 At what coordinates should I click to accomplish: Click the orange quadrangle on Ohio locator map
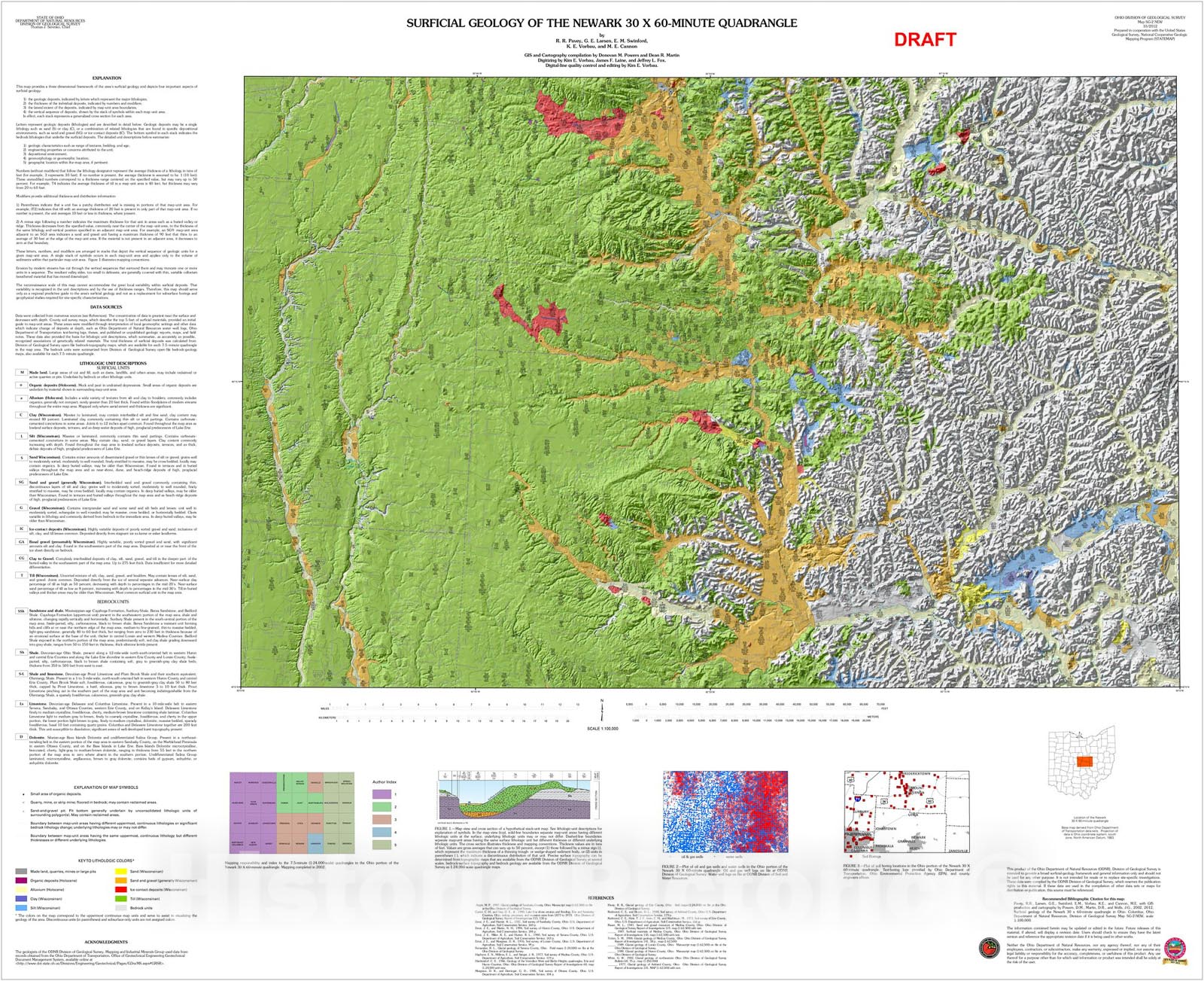coord(1084,761)
